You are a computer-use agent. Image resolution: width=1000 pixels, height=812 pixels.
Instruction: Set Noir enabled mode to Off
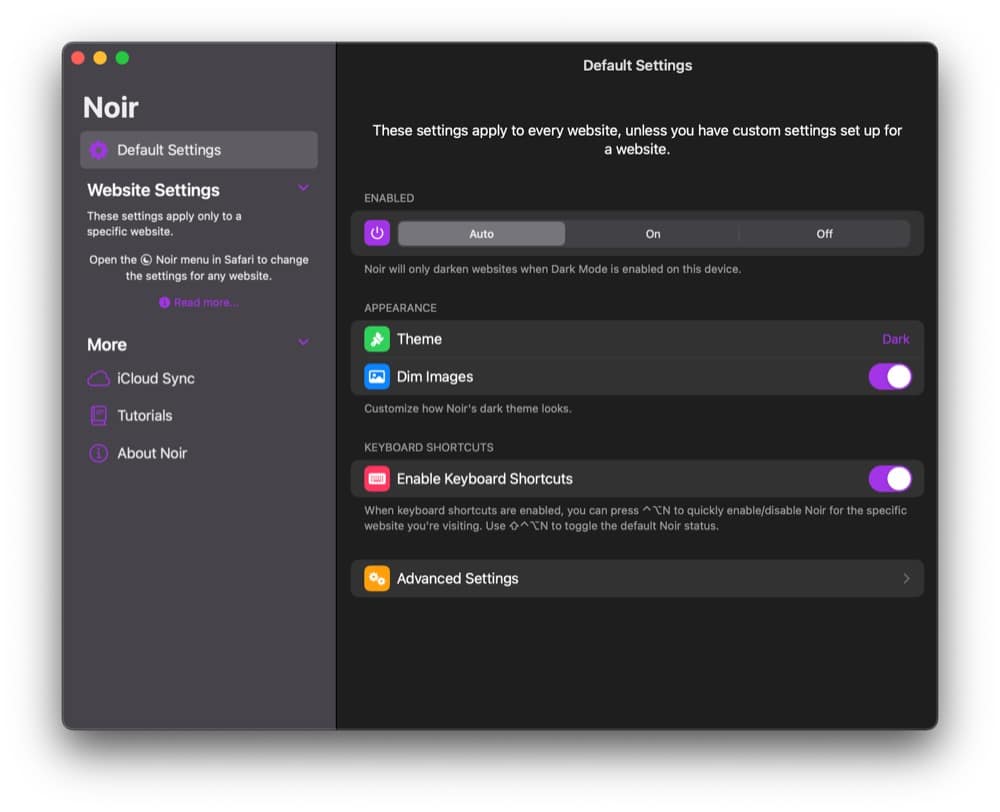click(x=824, y=234)
